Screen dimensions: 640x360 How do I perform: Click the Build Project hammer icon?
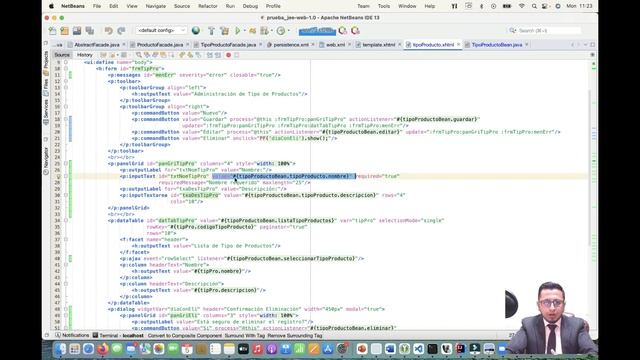click(211, 31)
